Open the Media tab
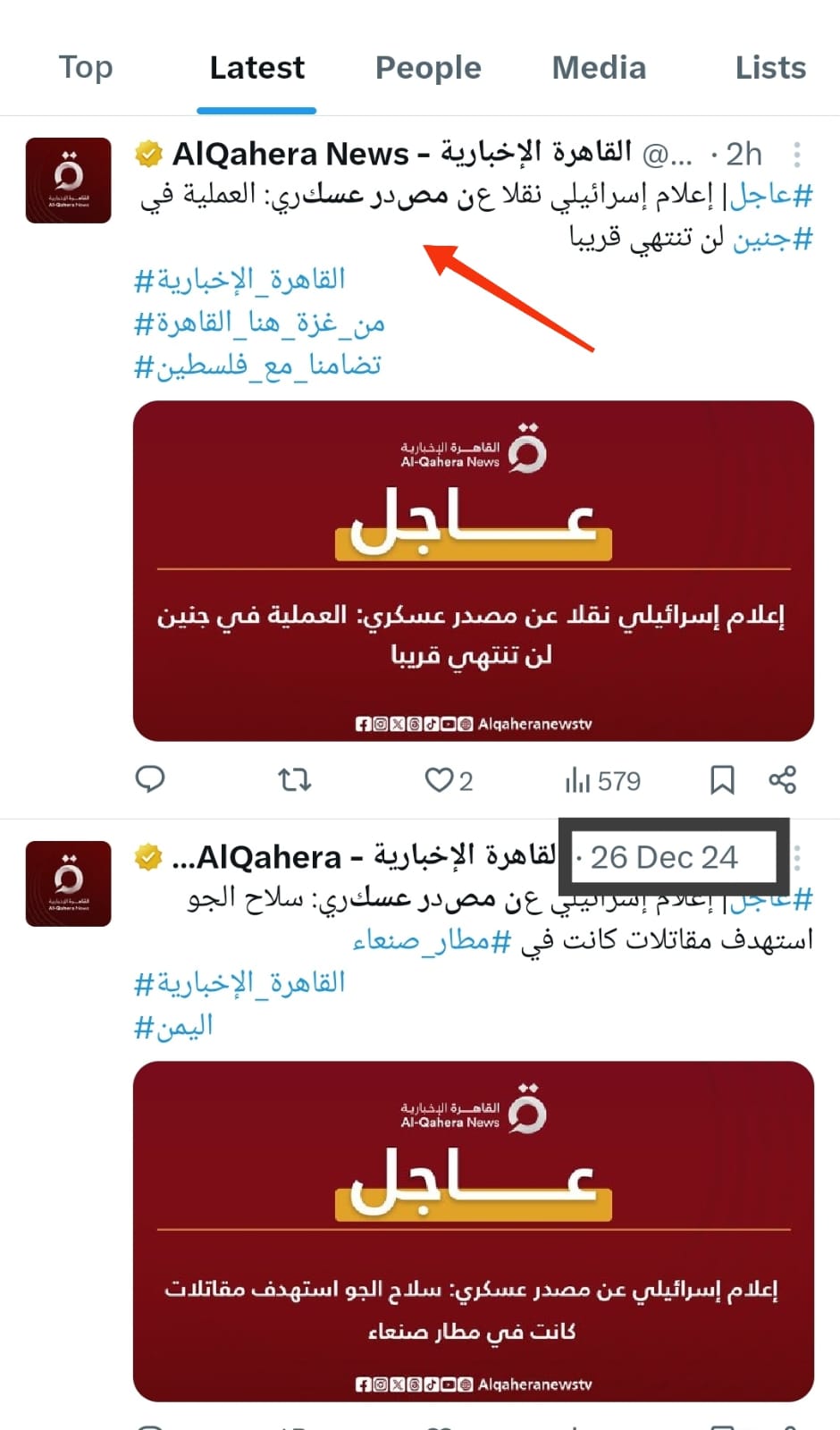 pos(599,68)
